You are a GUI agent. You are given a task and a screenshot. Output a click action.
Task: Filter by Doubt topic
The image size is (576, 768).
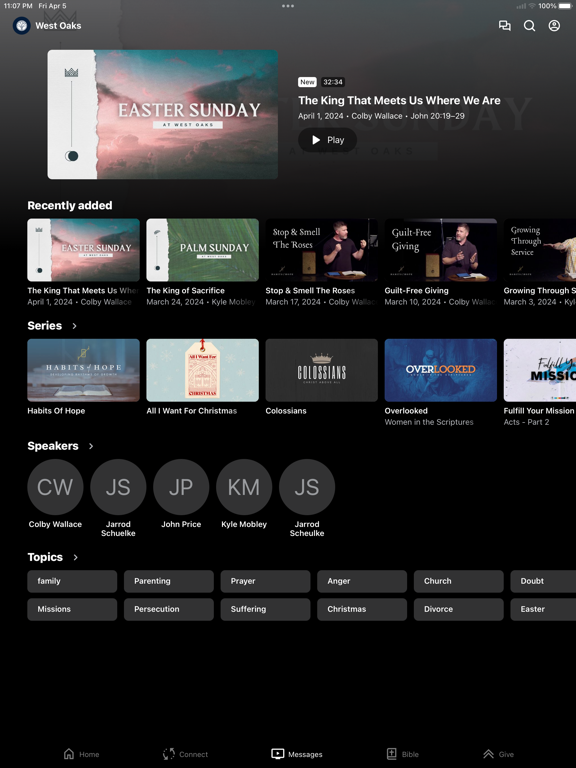pos(543,581)
